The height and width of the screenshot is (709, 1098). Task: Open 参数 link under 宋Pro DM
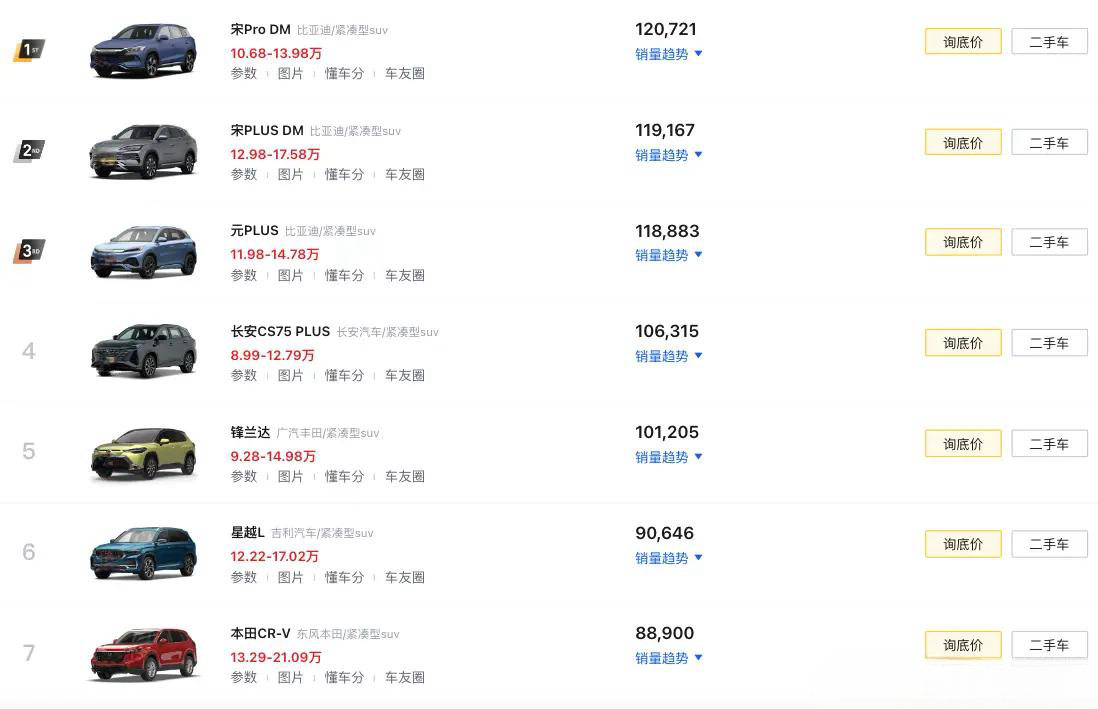244,74
